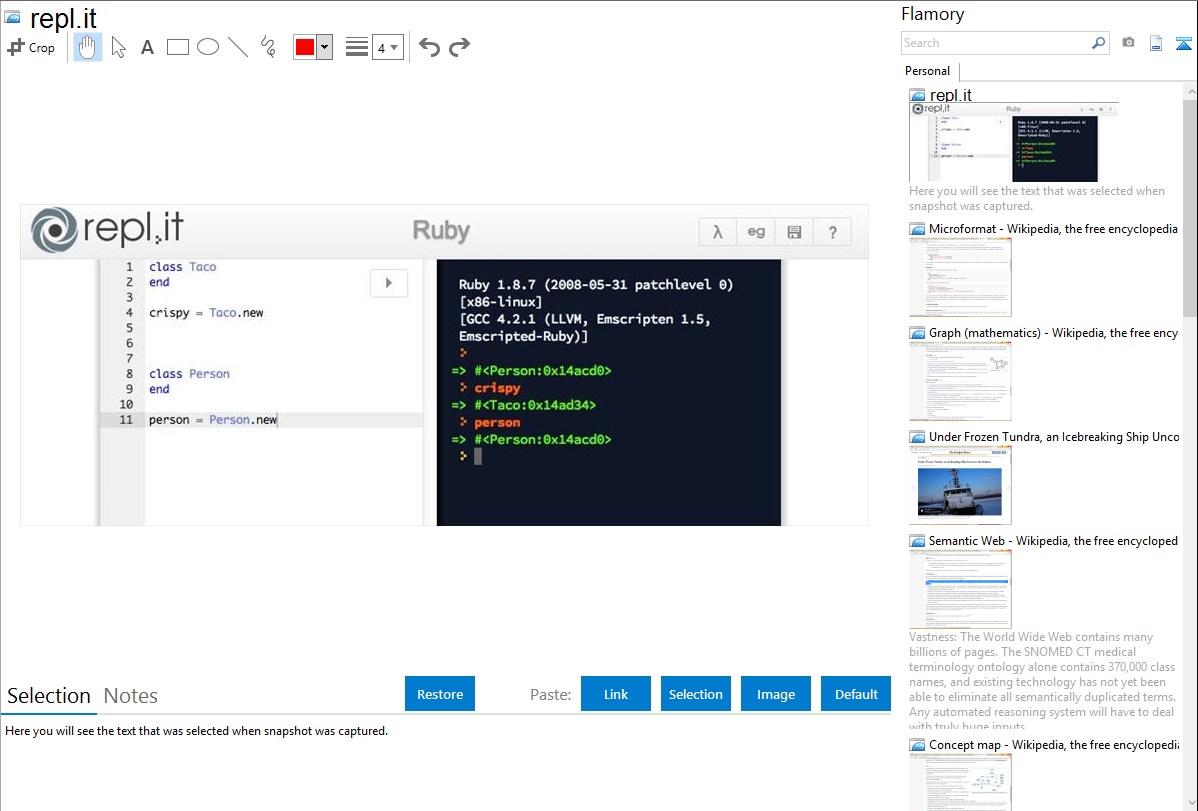
Task: Click console output '#<Taco:0x14ad34>'
Action: point(535,405)
